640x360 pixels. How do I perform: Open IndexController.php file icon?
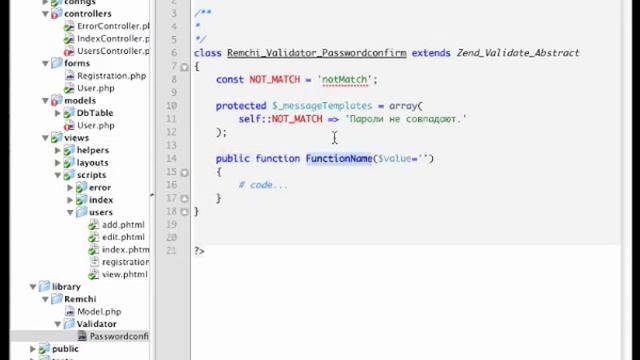click(x=69, y=39)
